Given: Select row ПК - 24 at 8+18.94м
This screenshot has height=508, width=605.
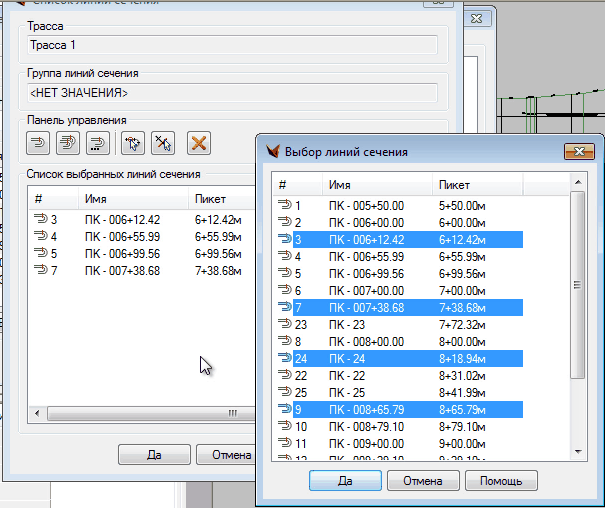Looking at the screenshot, I should coord(420,358).
